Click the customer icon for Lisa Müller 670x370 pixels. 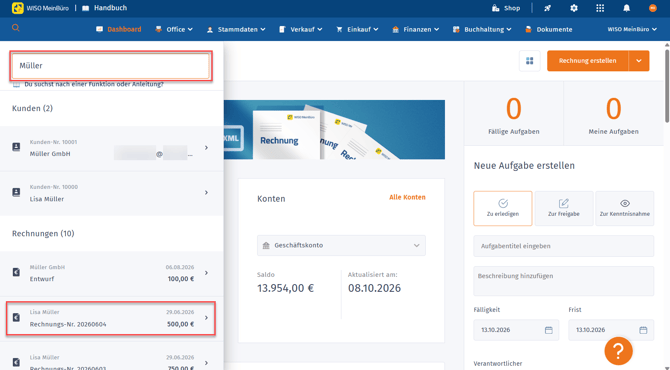click(x=16, y=192)
